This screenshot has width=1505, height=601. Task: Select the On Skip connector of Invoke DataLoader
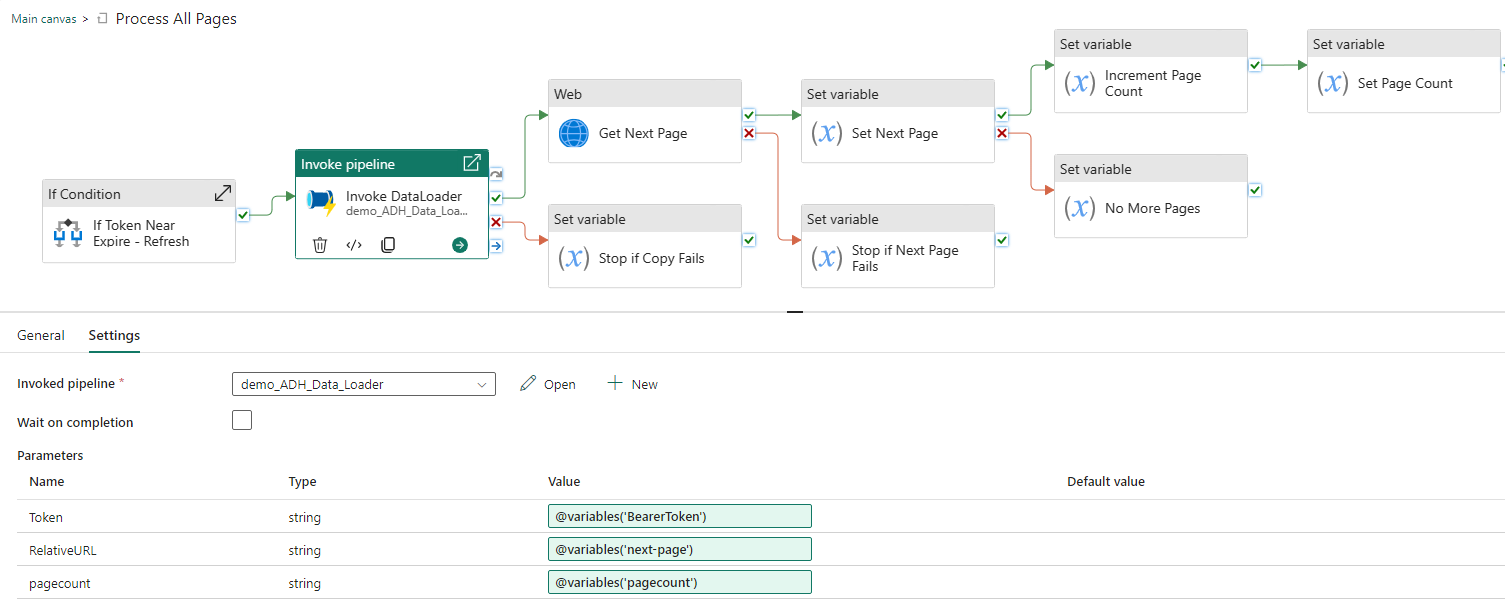(496, 174)
